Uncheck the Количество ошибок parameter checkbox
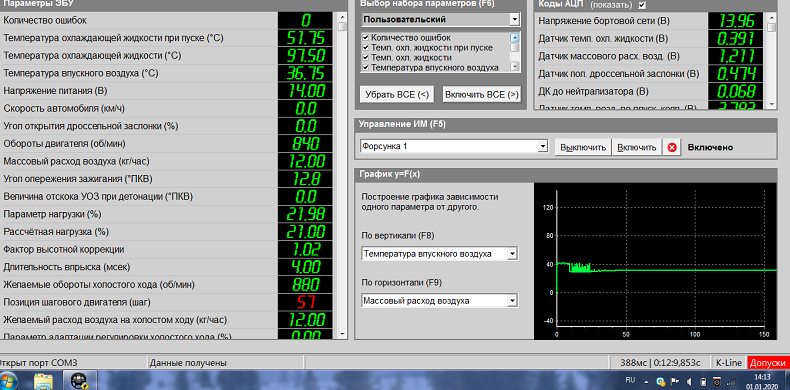The image size is (790, 390). [x=366, y=37]
